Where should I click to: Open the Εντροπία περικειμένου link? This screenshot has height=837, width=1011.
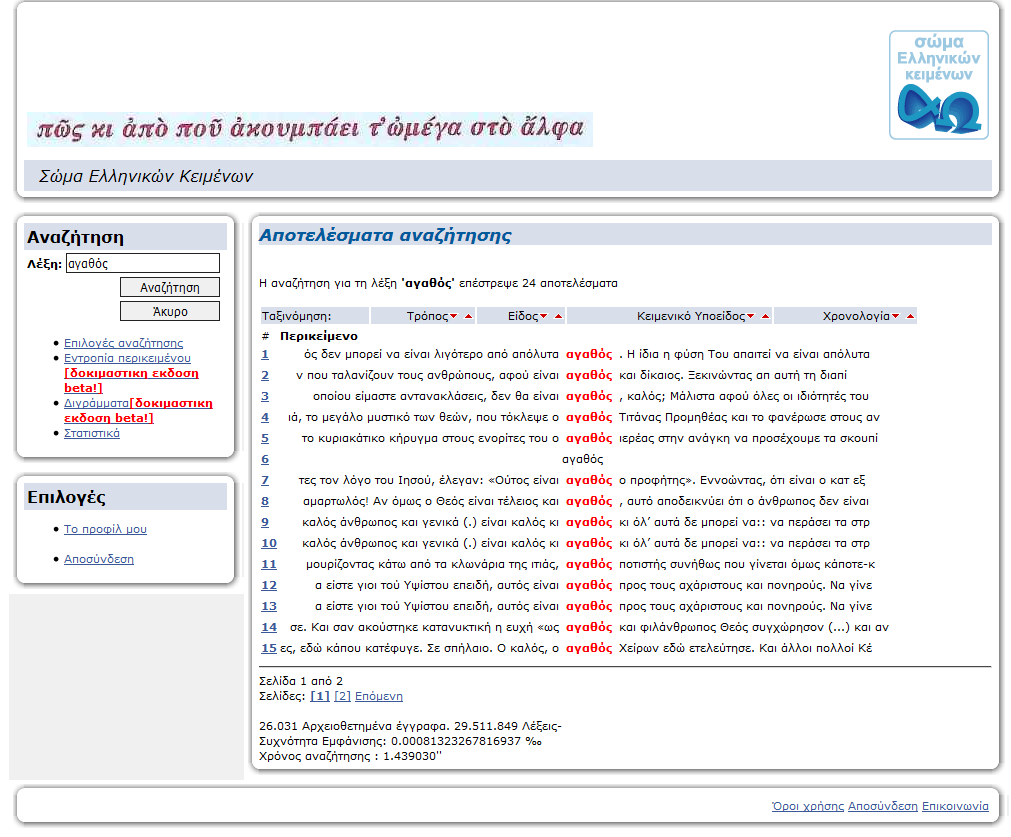tap(127, 358)
